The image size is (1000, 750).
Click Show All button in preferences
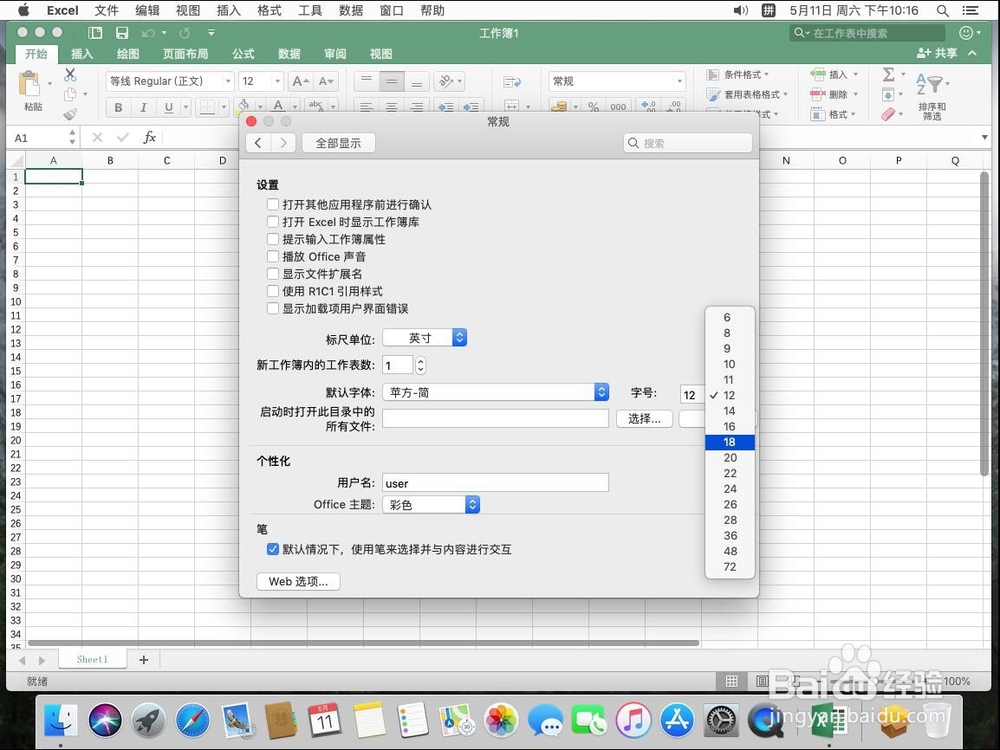339,143
